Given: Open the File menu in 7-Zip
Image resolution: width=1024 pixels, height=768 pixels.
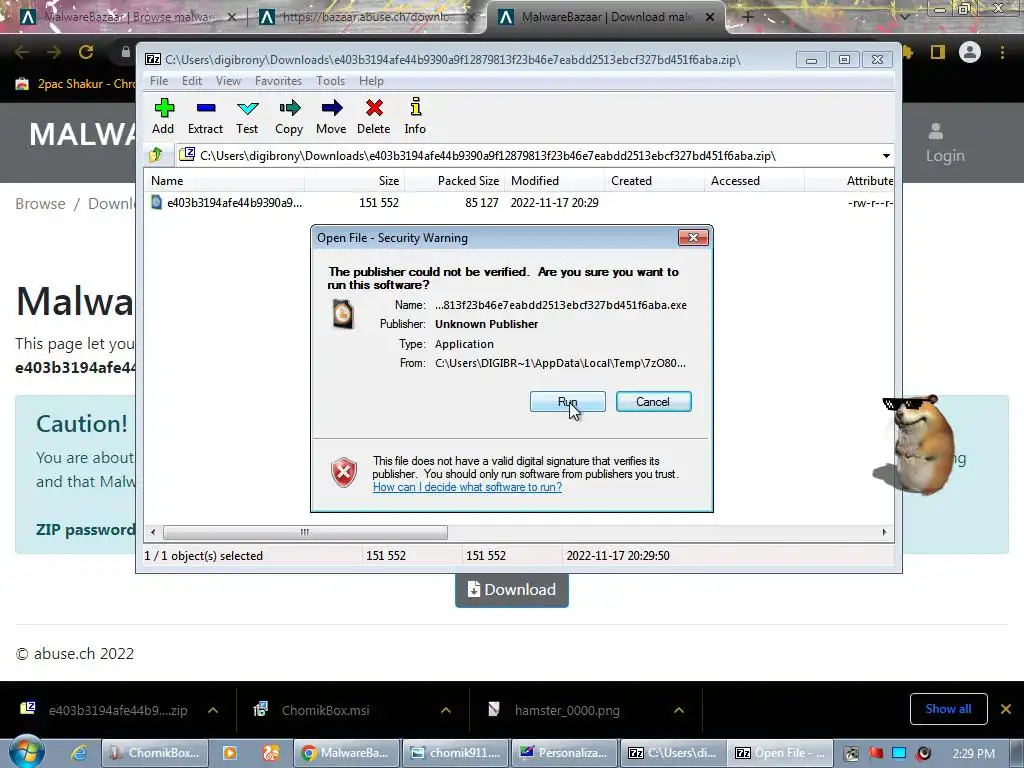Looking at the screenshot, I should [x=159, y=81].
